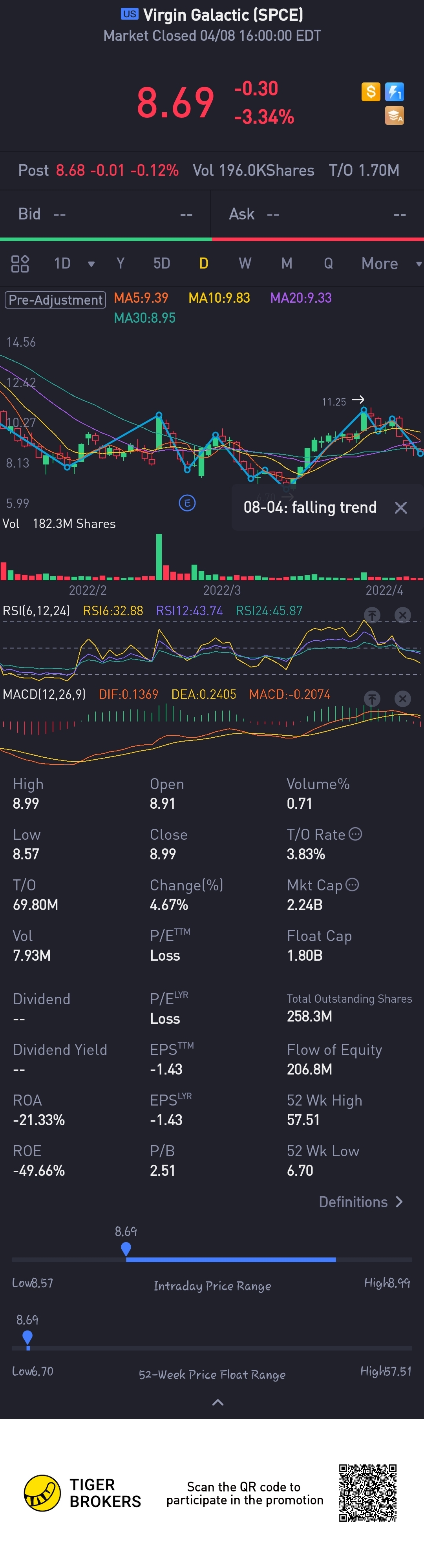424x1568 pixels.
Task: Tap the RSI(6,12,24) indicator label
Action: (x=37, y=610)
